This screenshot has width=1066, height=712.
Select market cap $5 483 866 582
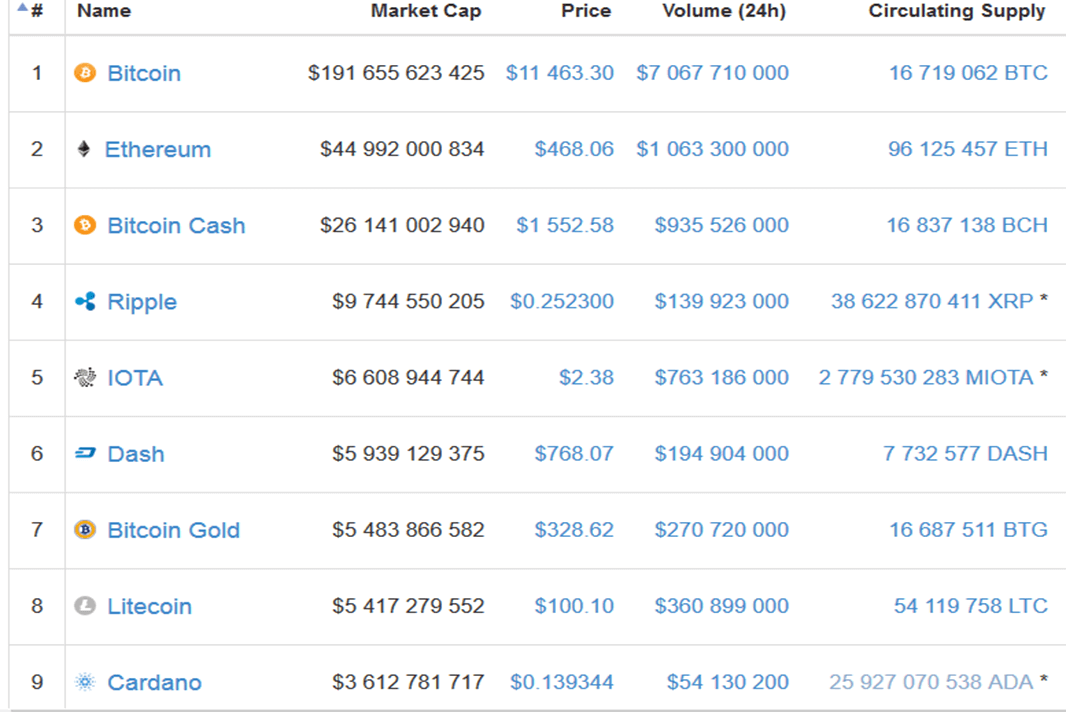(409, 530)
